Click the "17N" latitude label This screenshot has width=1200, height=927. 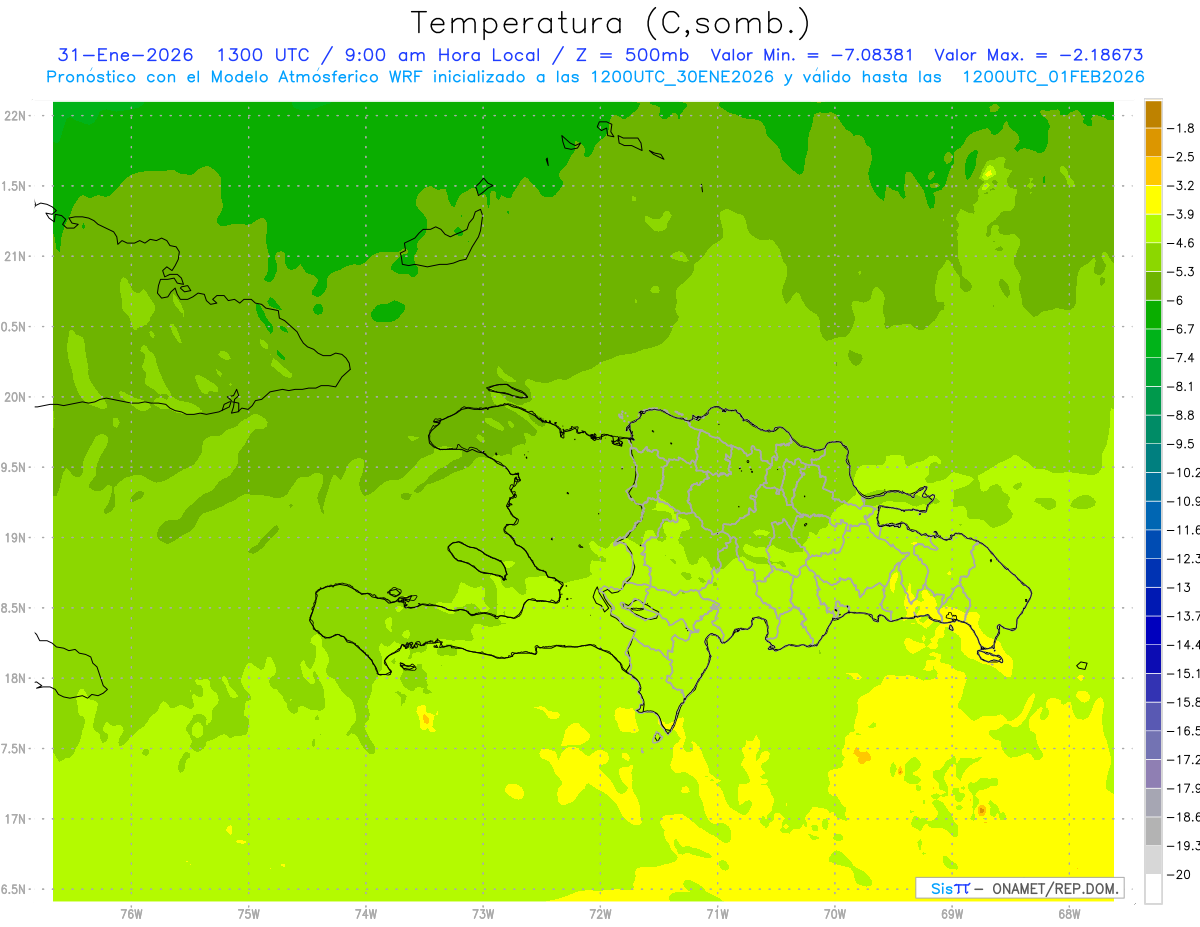[x=15, y=819]
